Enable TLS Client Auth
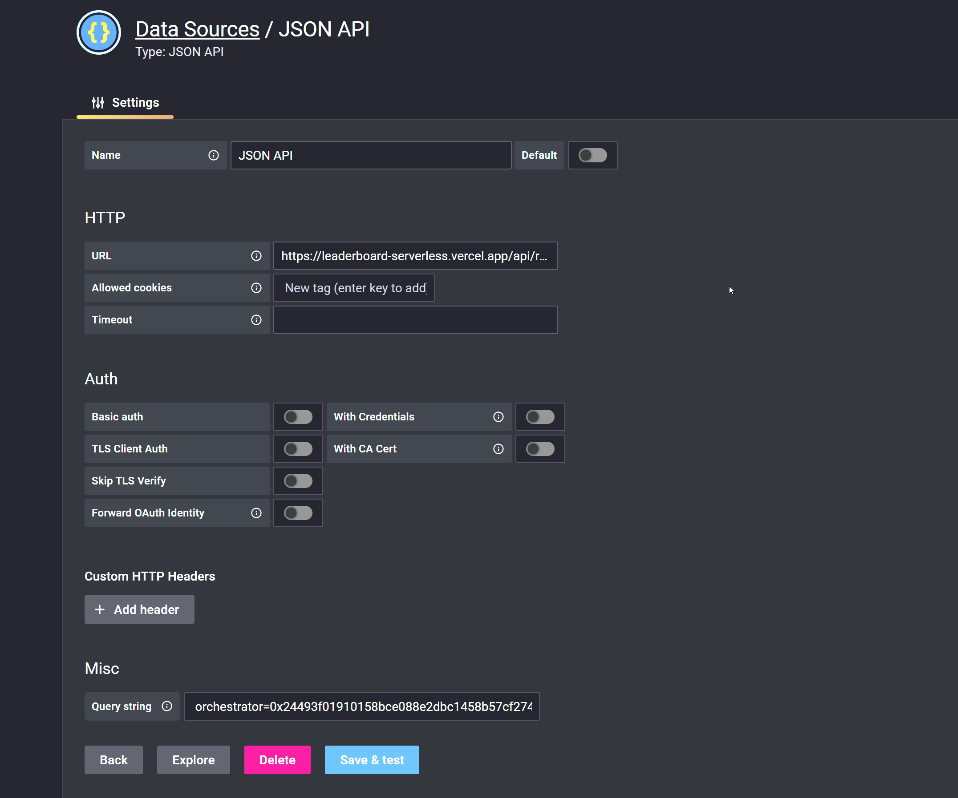Screen dimensions: 958x798 pyautogui.click(x=297, y=448)
